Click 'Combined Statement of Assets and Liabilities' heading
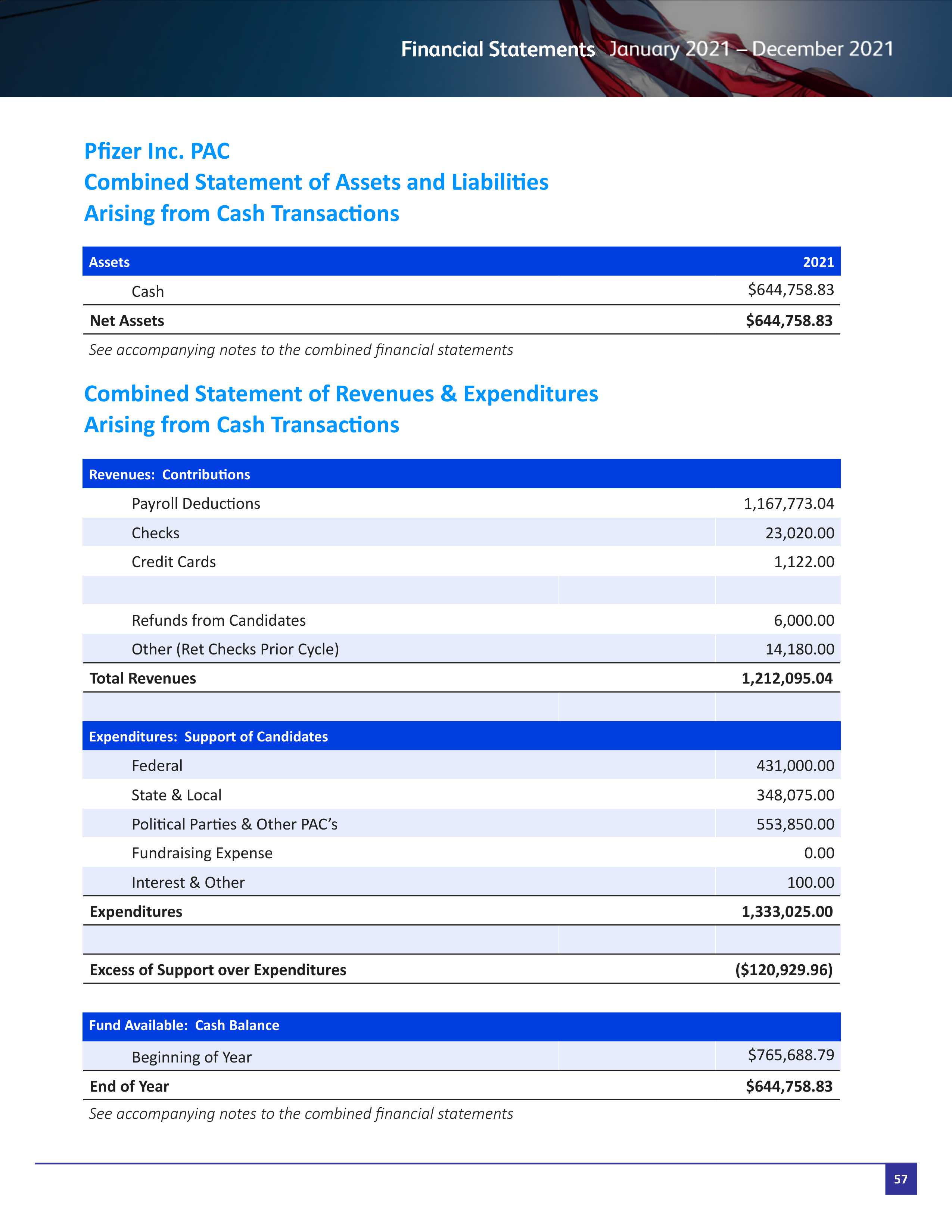 tap(316, 182)
